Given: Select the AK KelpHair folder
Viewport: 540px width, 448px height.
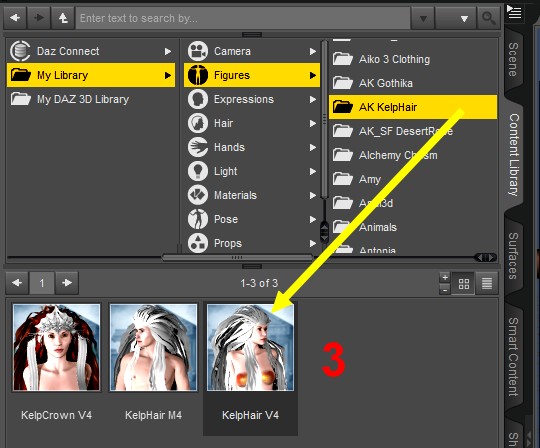Looking at the screenshot, I should [x=413, y=107].
